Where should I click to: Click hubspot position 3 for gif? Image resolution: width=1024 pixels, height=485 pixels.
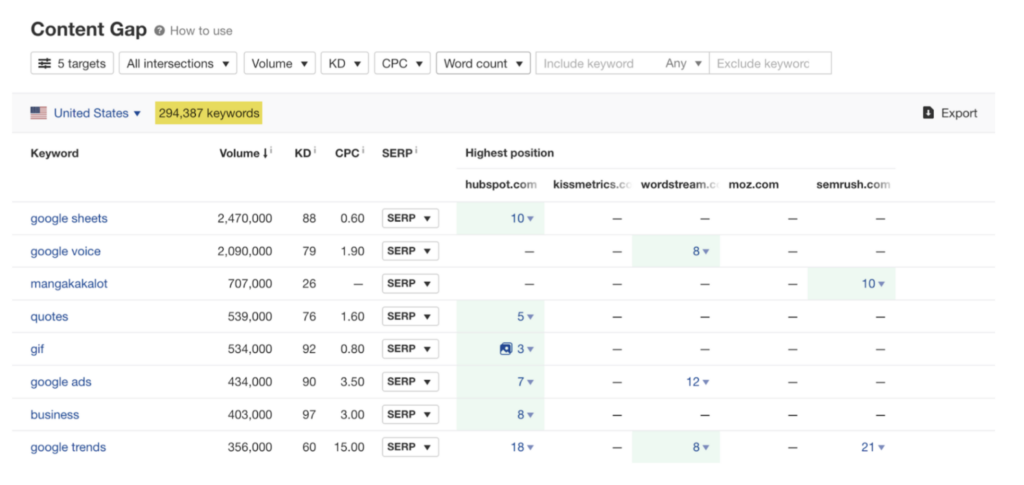coord(525,349)
